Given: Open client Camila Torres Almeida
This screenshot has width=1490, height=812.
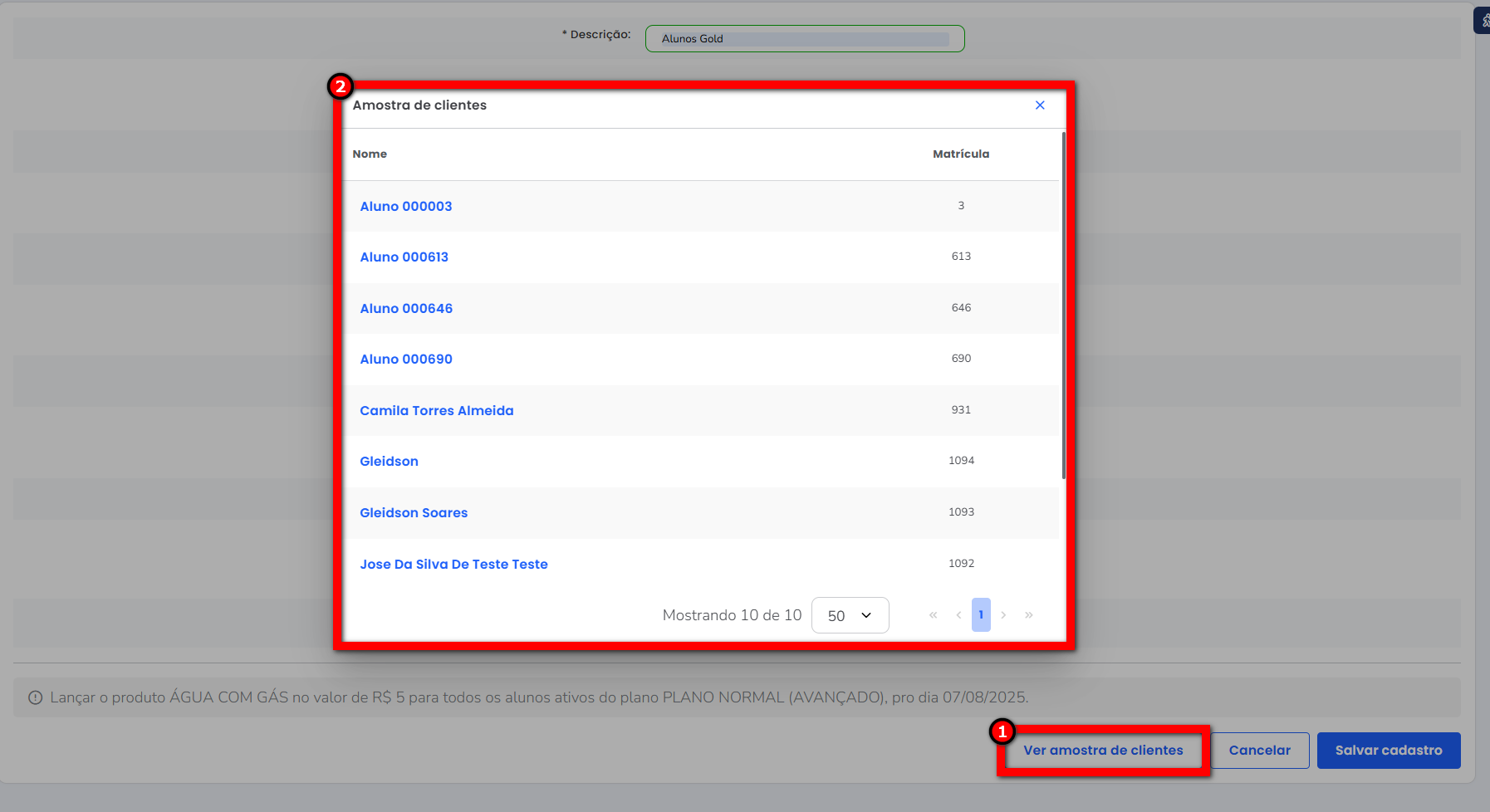Looking at the screenshot, I should pyautogui.click(x=436, y=411).
